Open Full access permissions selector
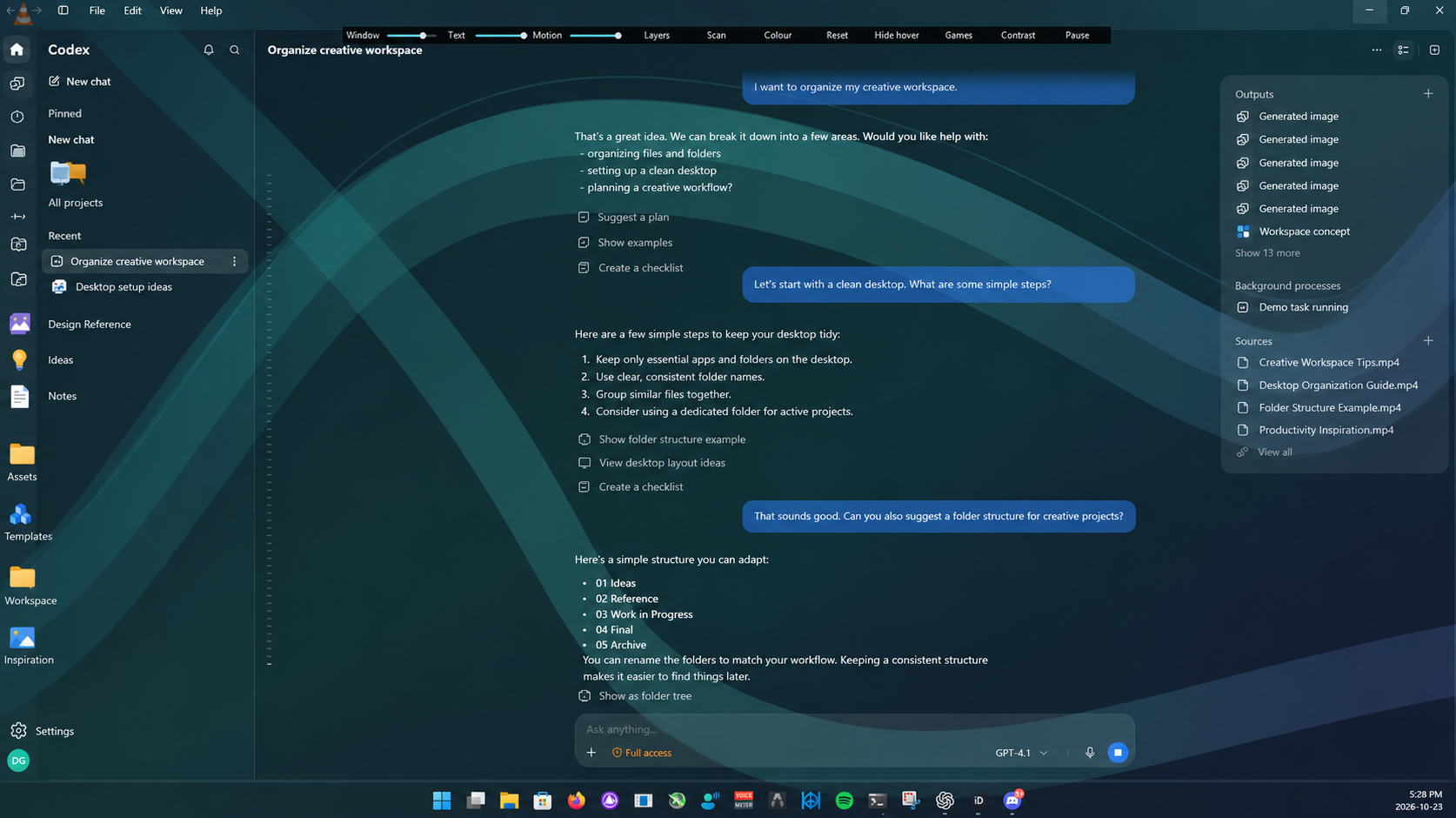1456x818 pixels. (642, 753)
